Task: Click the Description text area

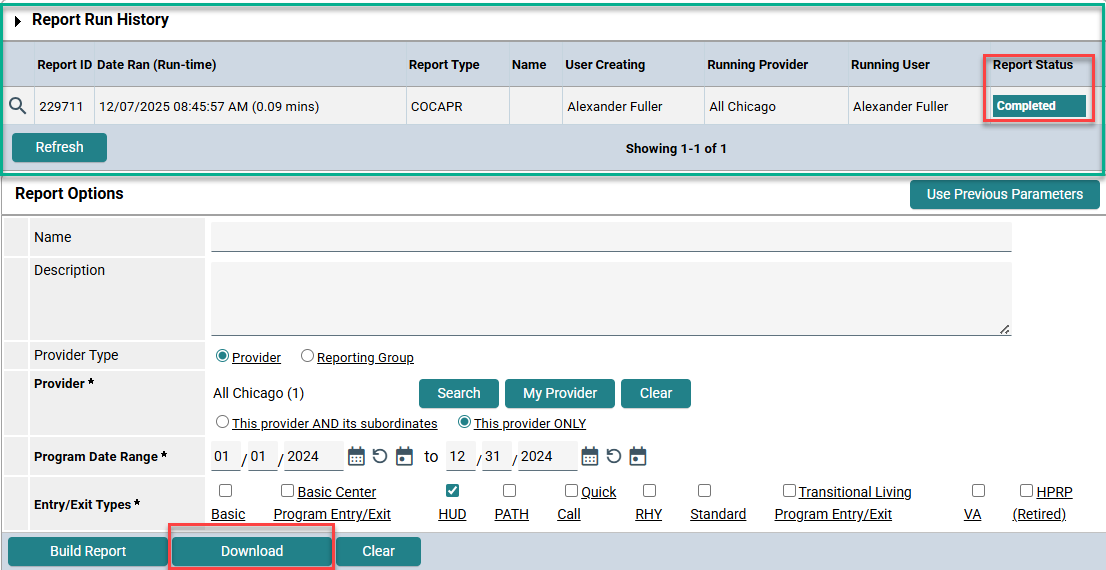Action: point(610,298)
